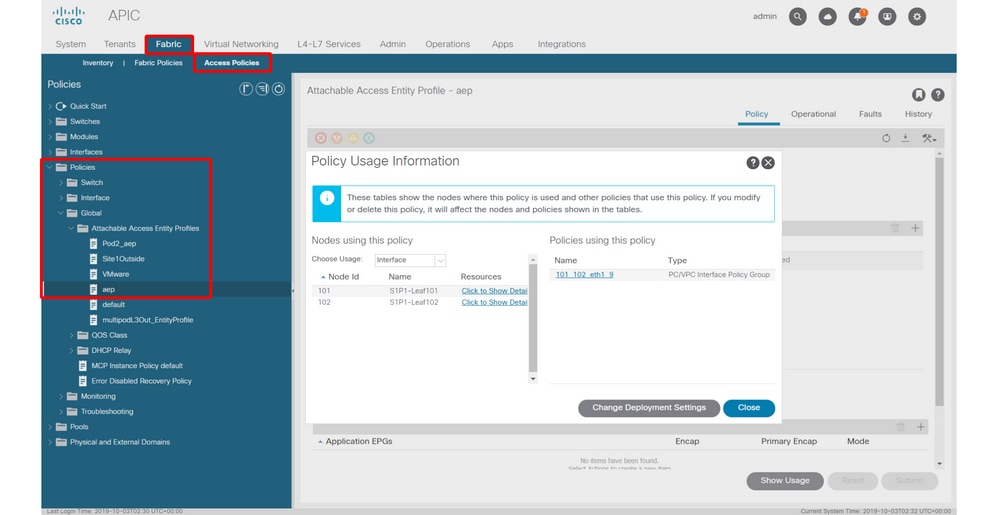Viewport: 999px width, 515px height.
Task: Close the Policy Usage dialog with X
Action: tap(768, 163)
